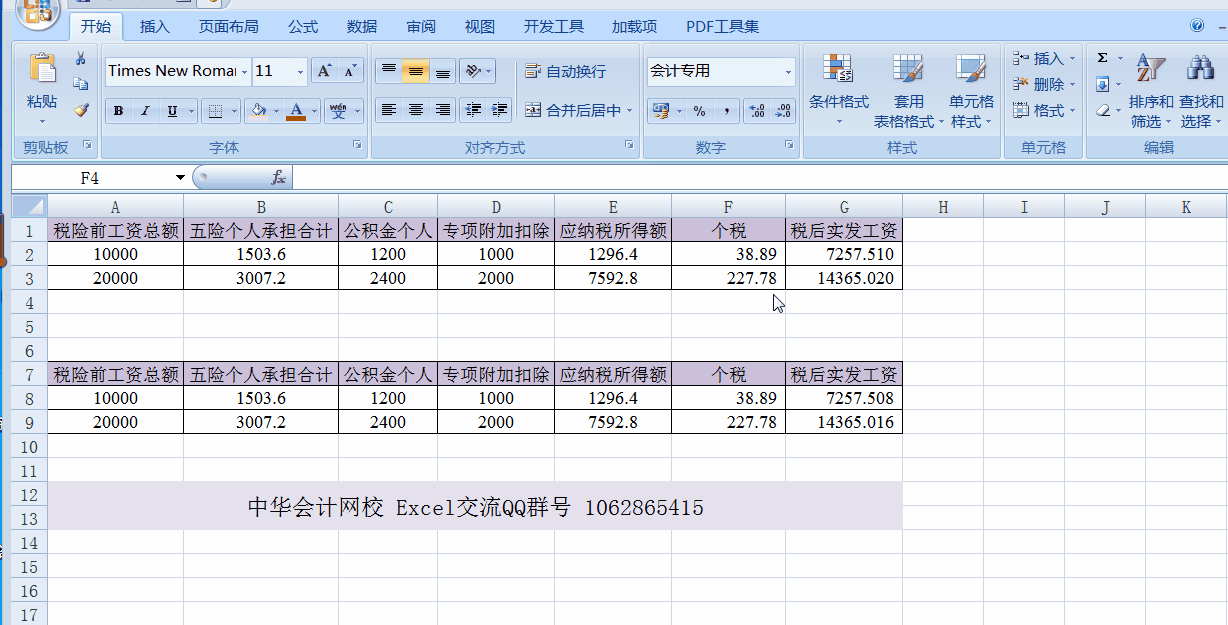
Task: Click Insert cells (插入) button
Action: click(x=1043, y=59)
